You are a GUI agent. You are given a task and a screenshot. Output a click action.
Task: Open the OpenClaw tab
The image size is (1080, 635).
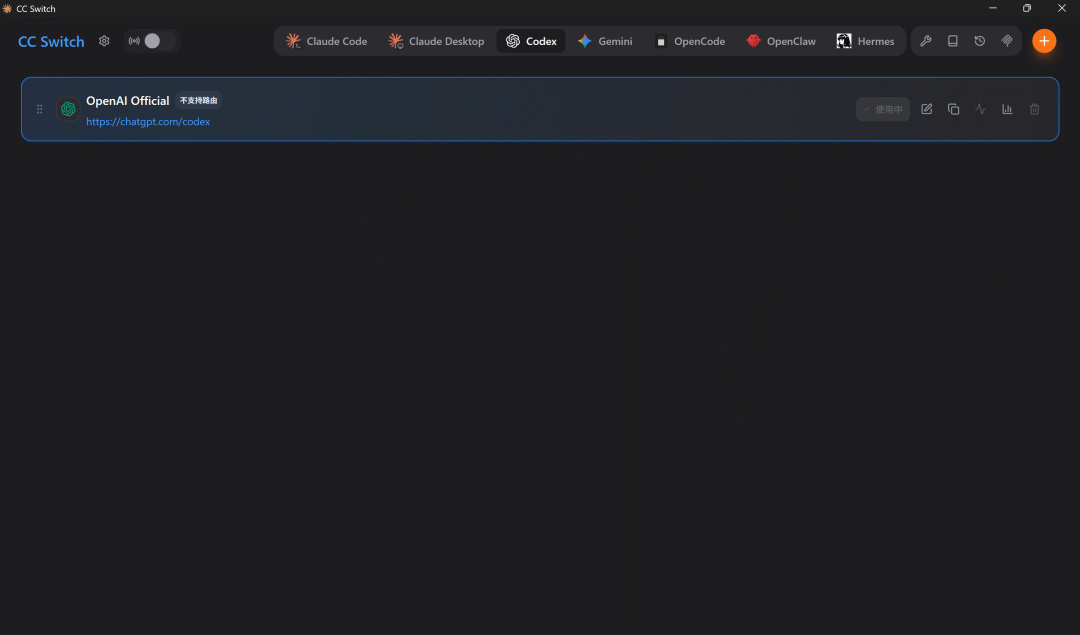[x=781, y=41]
